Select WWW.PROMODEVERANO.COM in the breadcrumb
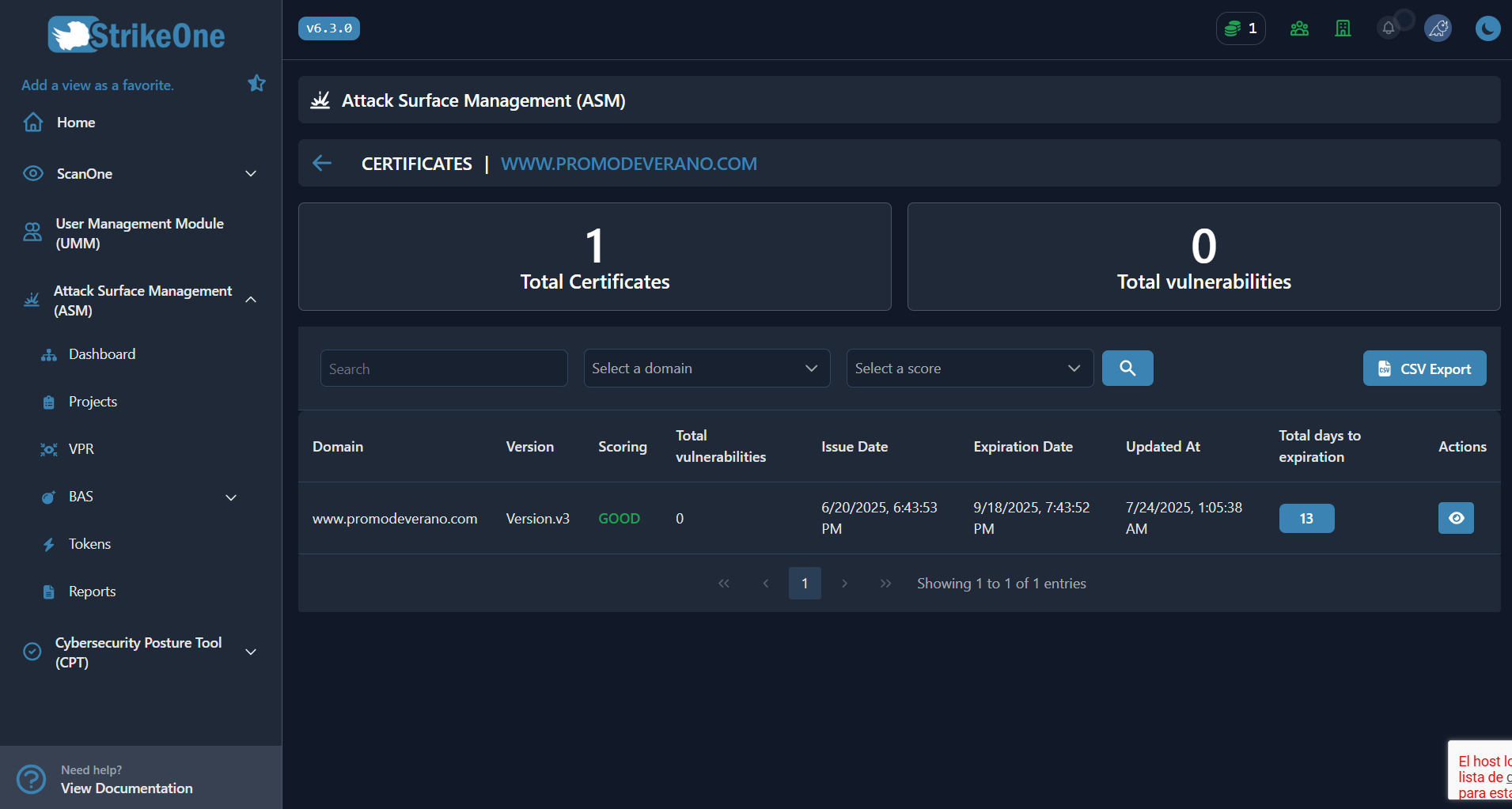 628,163
